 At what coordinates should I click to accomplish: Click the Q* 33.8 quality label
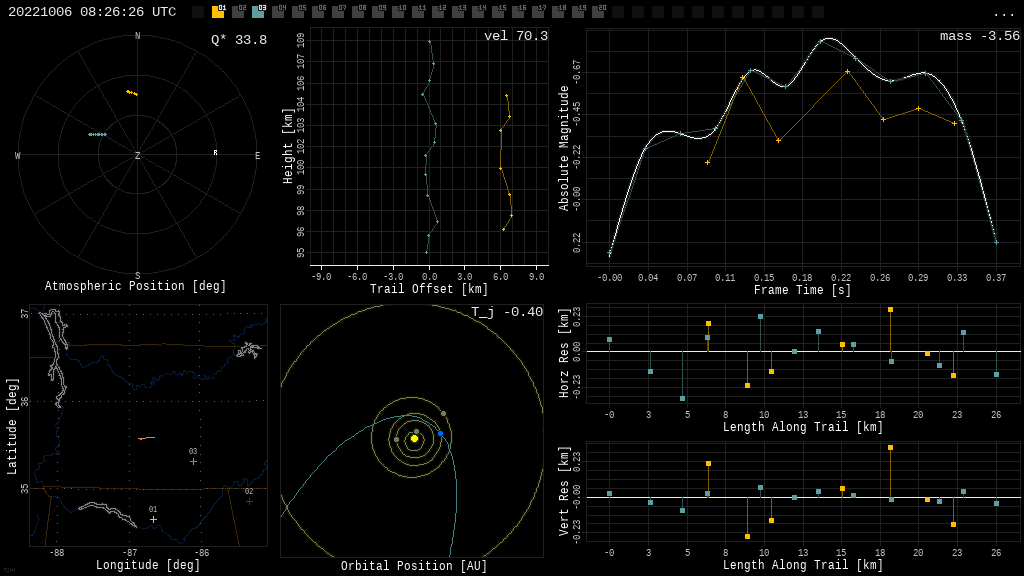pyautogui.click(x=238, y=40)
